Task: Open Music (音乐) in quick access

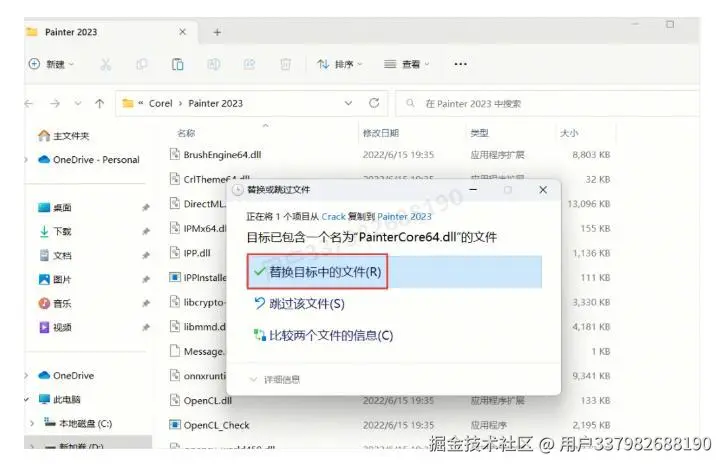Action: pos(55,303)
